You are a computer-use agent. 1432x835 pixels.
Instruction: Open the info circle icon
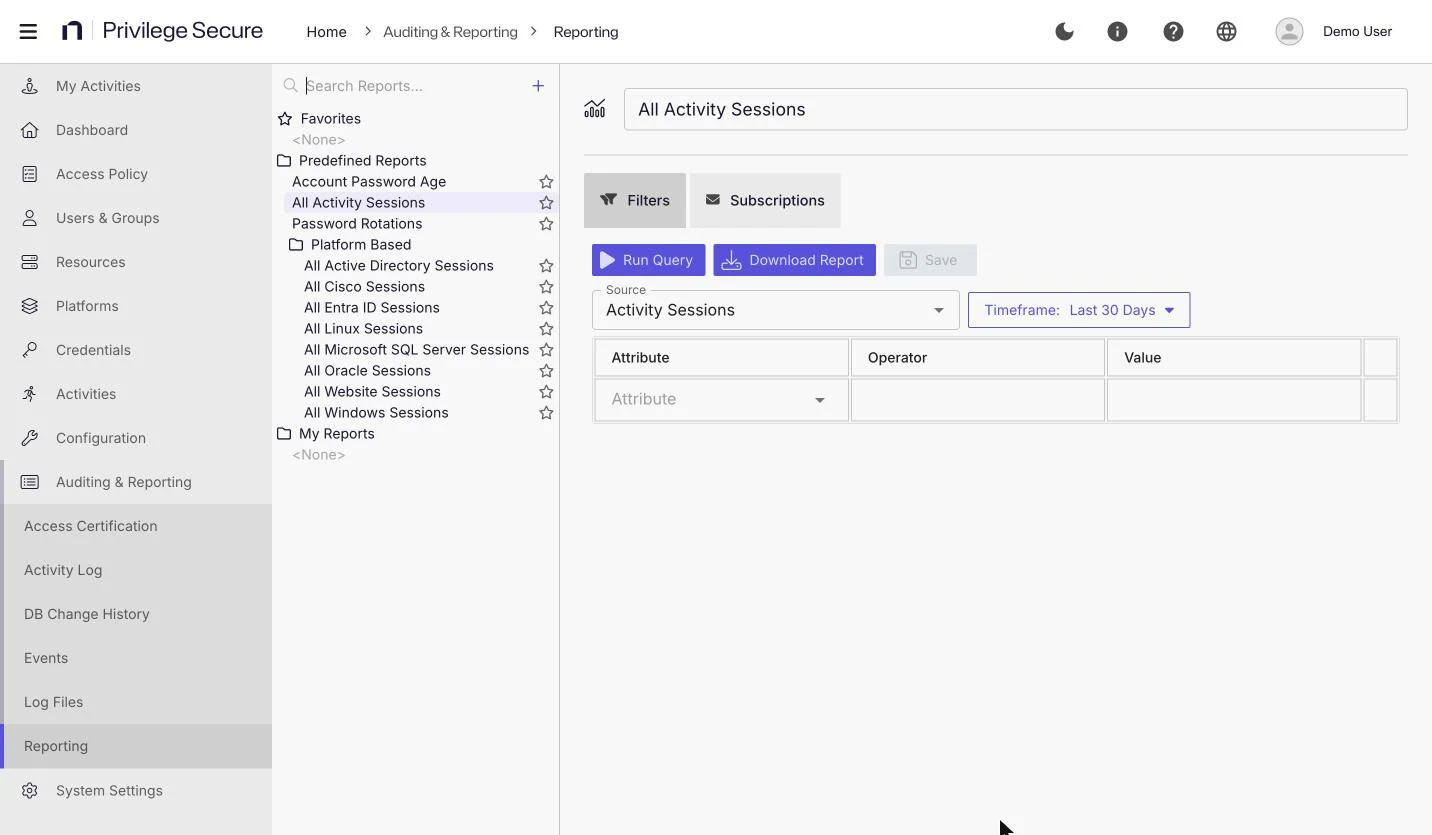[x=1117, y=31]
